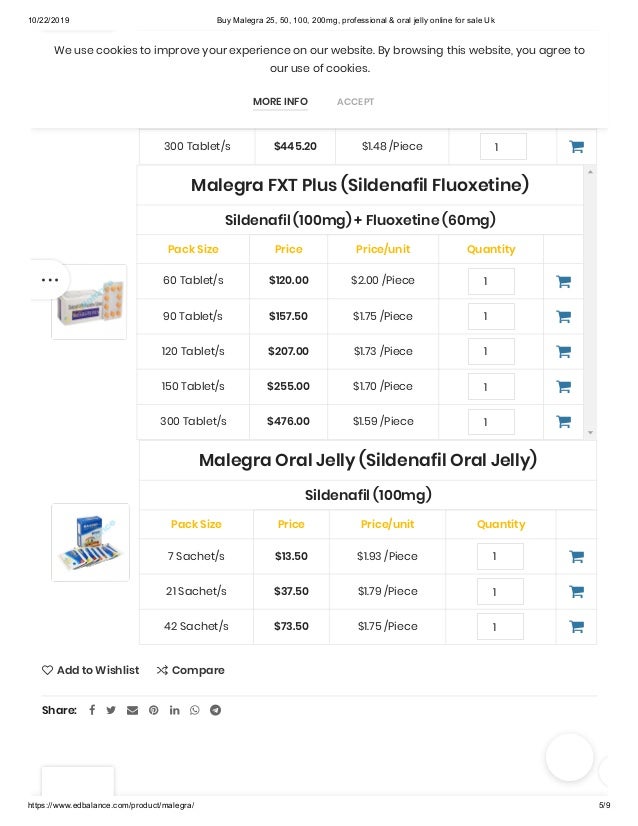This screenshot has height=826, width=638.
Task: Share product via email icon
Action: [x=132, y=710]
